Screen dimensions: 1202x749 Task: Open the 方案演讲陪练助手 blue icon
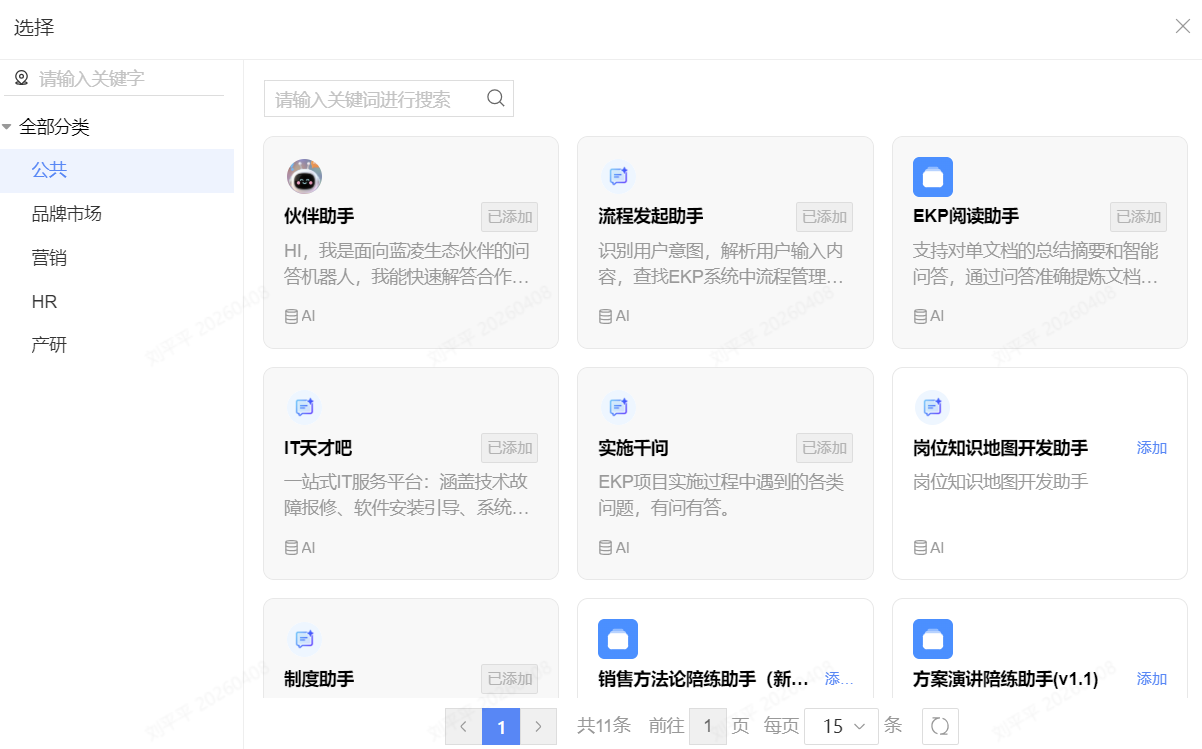[933, 639]
